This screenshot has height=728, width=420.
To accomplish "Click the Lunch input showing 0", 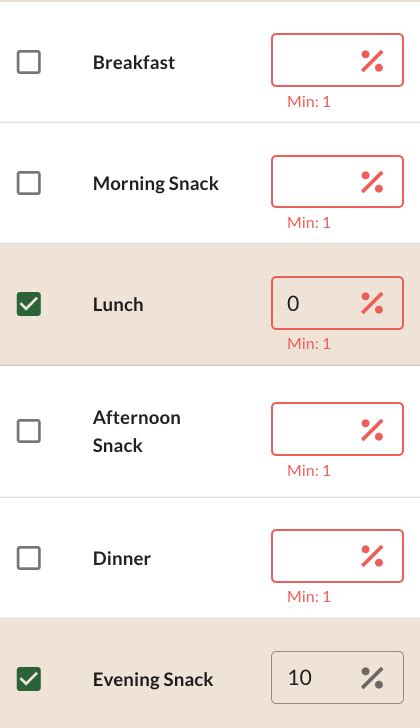I will coord(337,303).
